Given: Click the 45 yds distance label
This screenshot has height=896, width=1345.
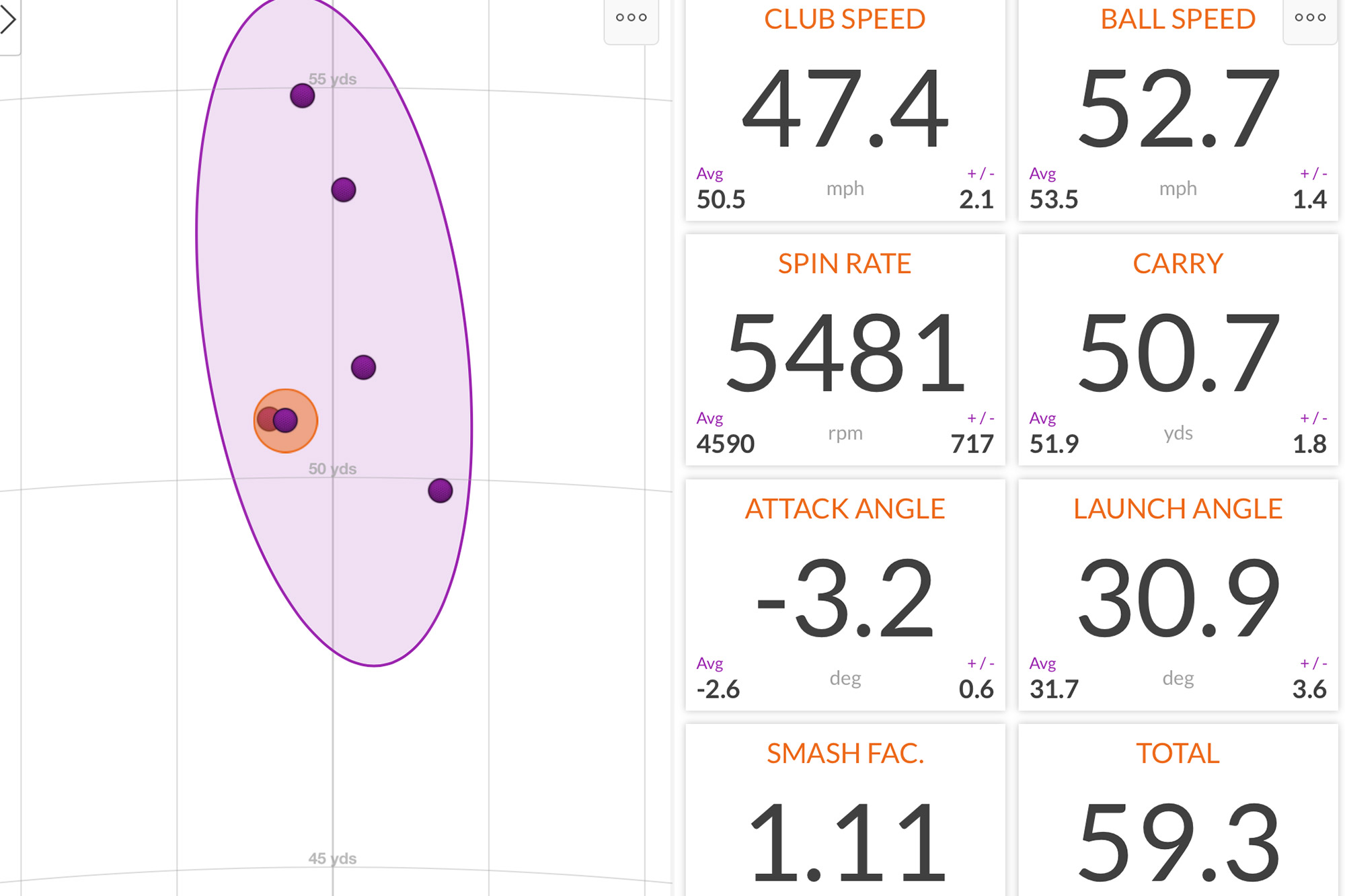Looking at the screenshot, I should pyautogui.click(x=332, y=858).
